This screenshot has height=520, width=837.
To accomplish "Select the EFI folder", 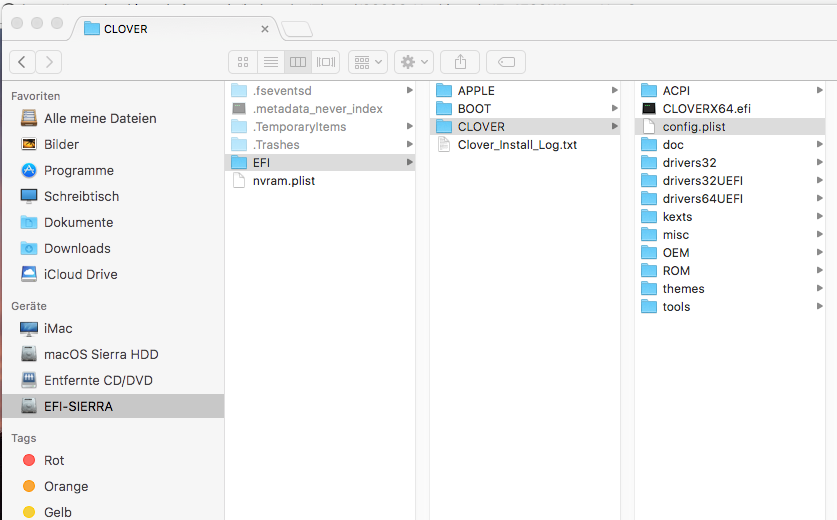I will click(x=320, y=163).
